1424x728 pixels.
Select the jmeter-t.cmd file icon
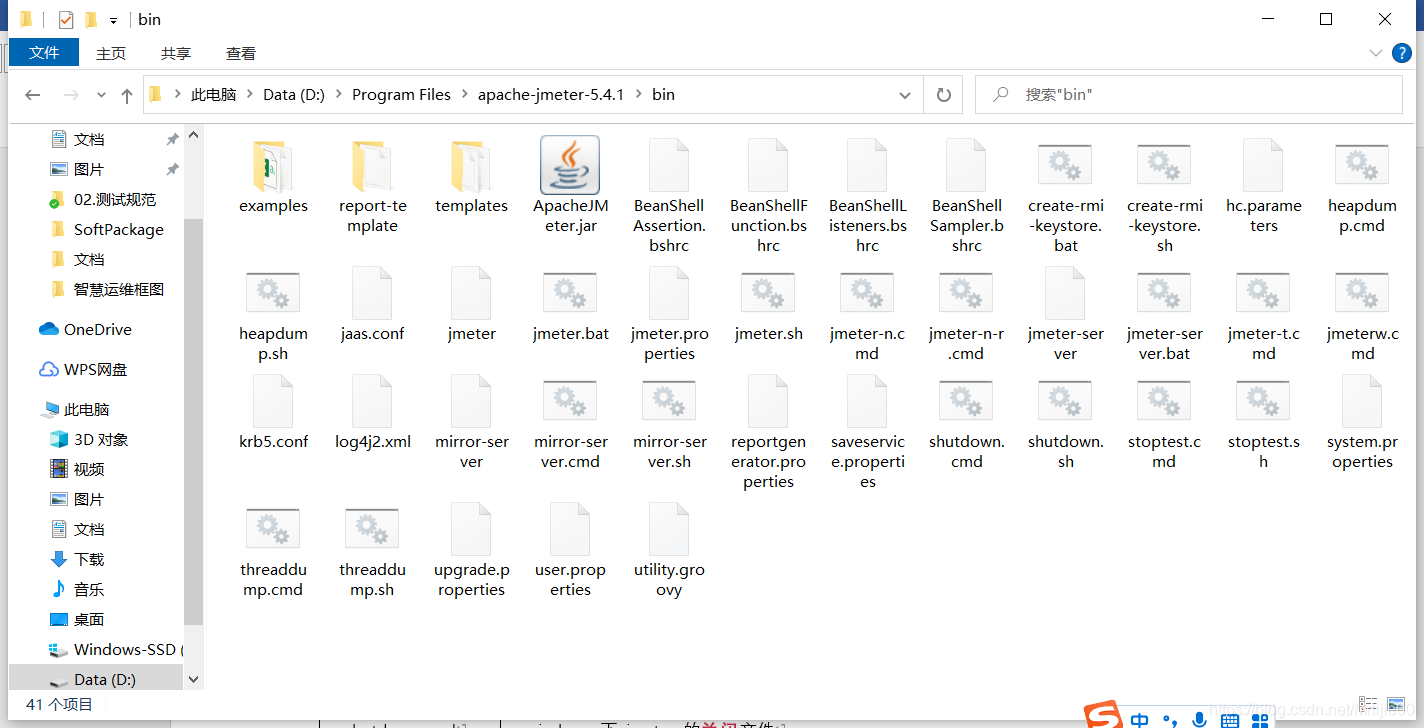click(x=1263, y=293)
